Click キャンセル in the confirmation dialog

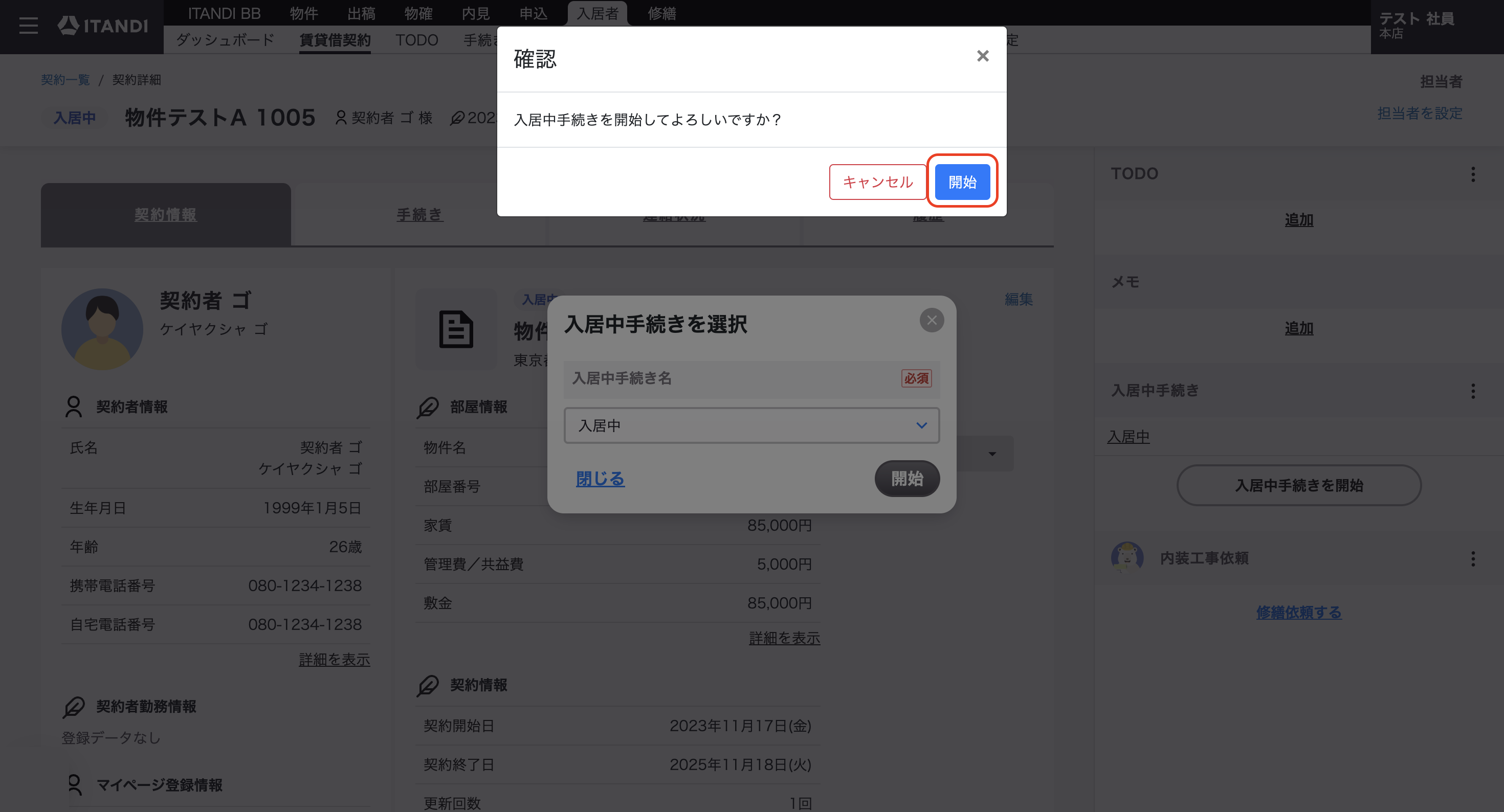click(877, 182)
